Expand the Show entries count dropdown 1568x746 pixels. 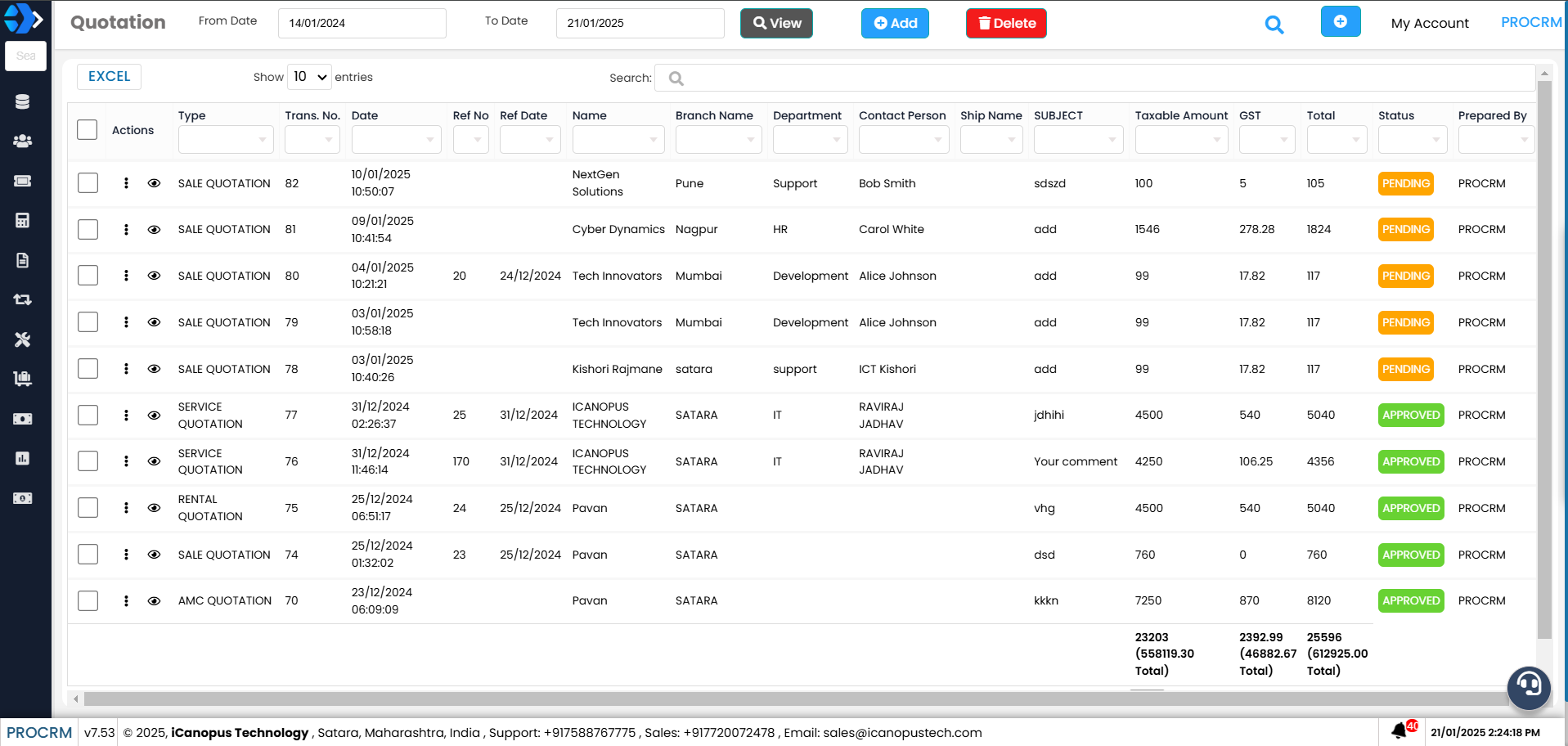coord(309,77)
